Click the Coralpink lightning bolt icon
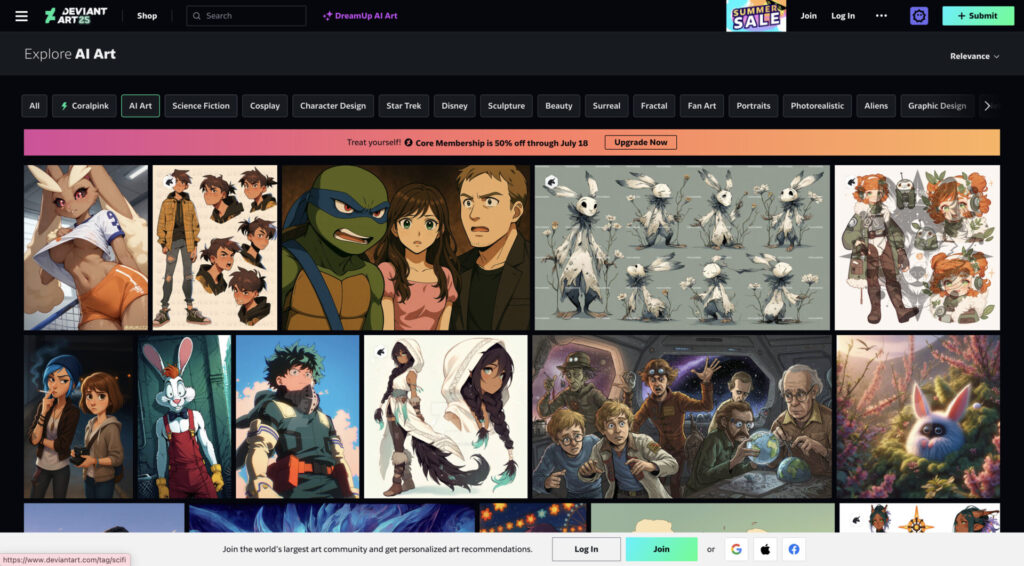Screen dimensions: 1024x566 coord(64,106)
